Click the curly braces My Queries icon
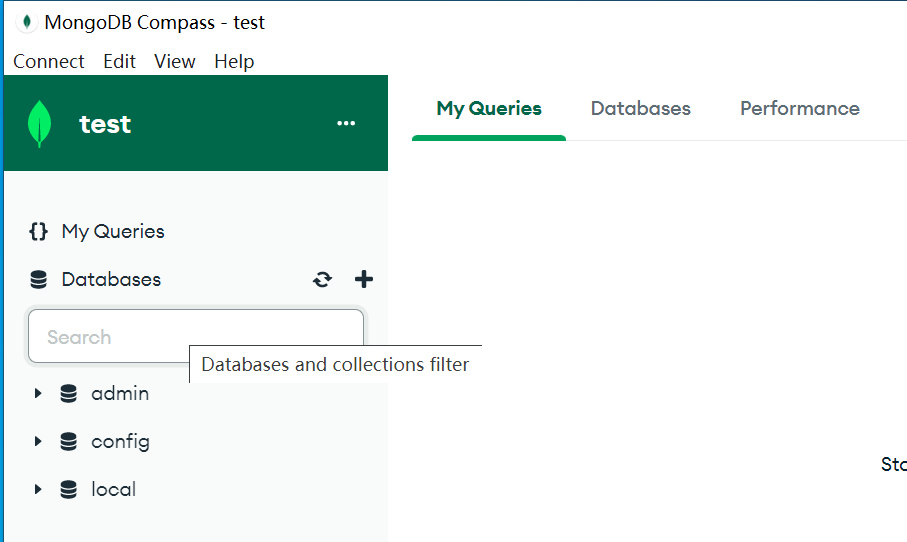Screen dimensions: 907x542 (x=38, y=231)
